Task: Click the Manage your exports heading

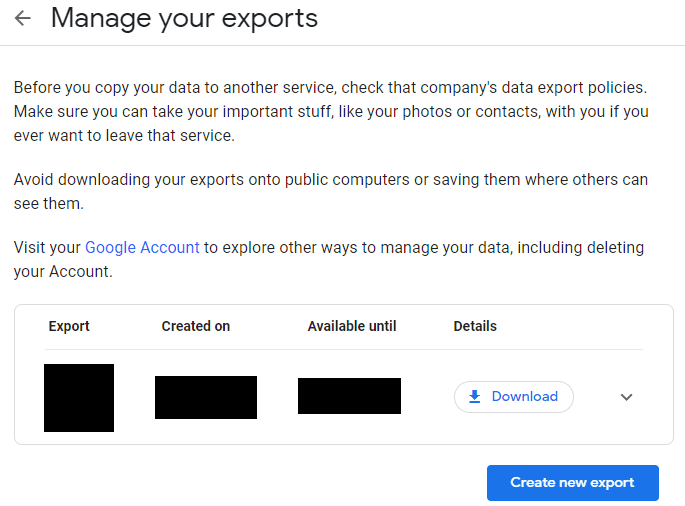Action: coord(184,18)
